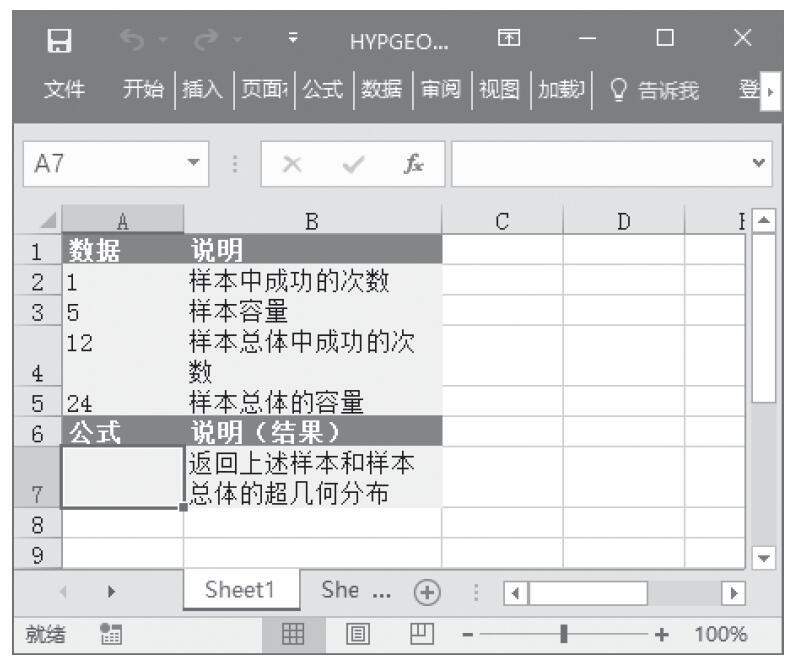Click the 100% zoom level
The width and height of the screenshot is (794, 661).
coord(721,634)
